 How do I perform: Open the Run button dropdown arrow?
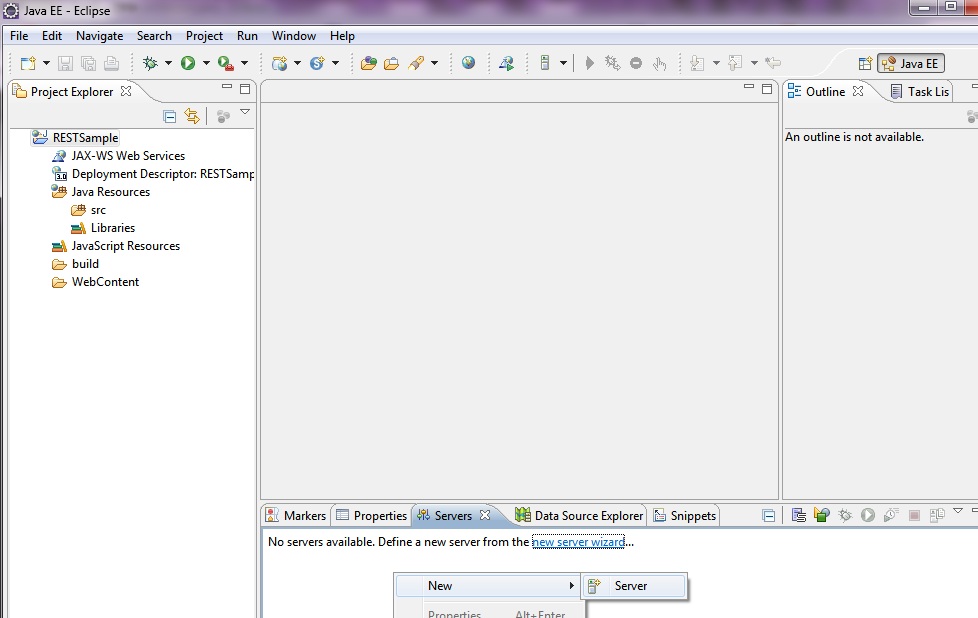tap(206, 63)
